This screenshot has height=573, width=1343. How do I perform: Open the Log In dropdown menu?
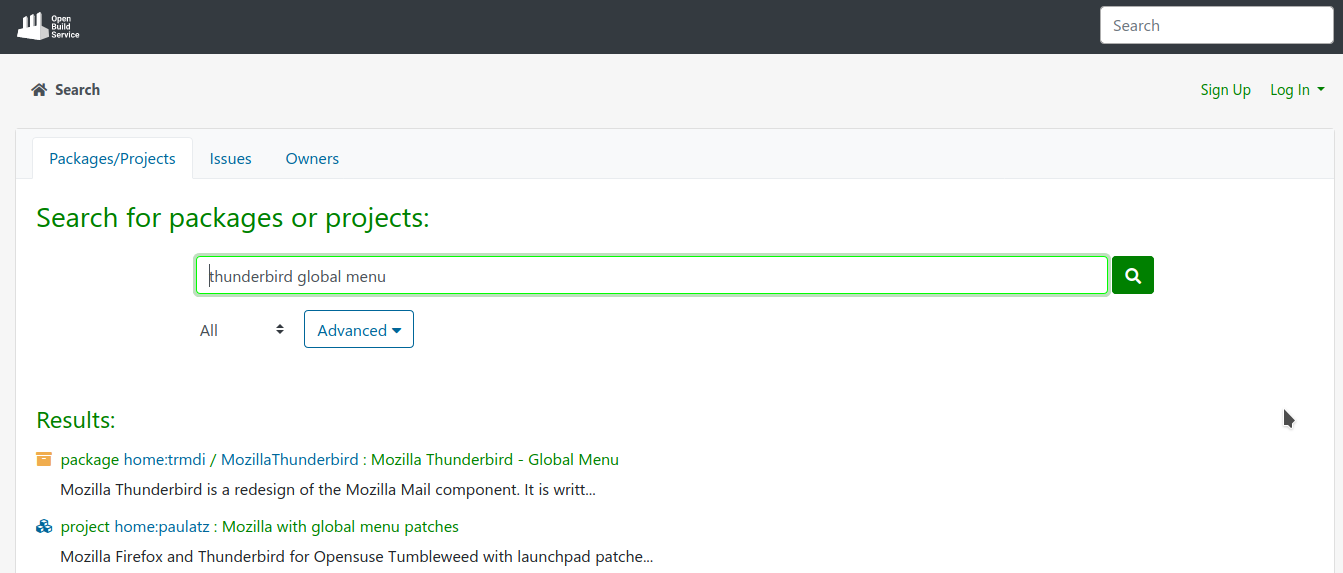1297,90
